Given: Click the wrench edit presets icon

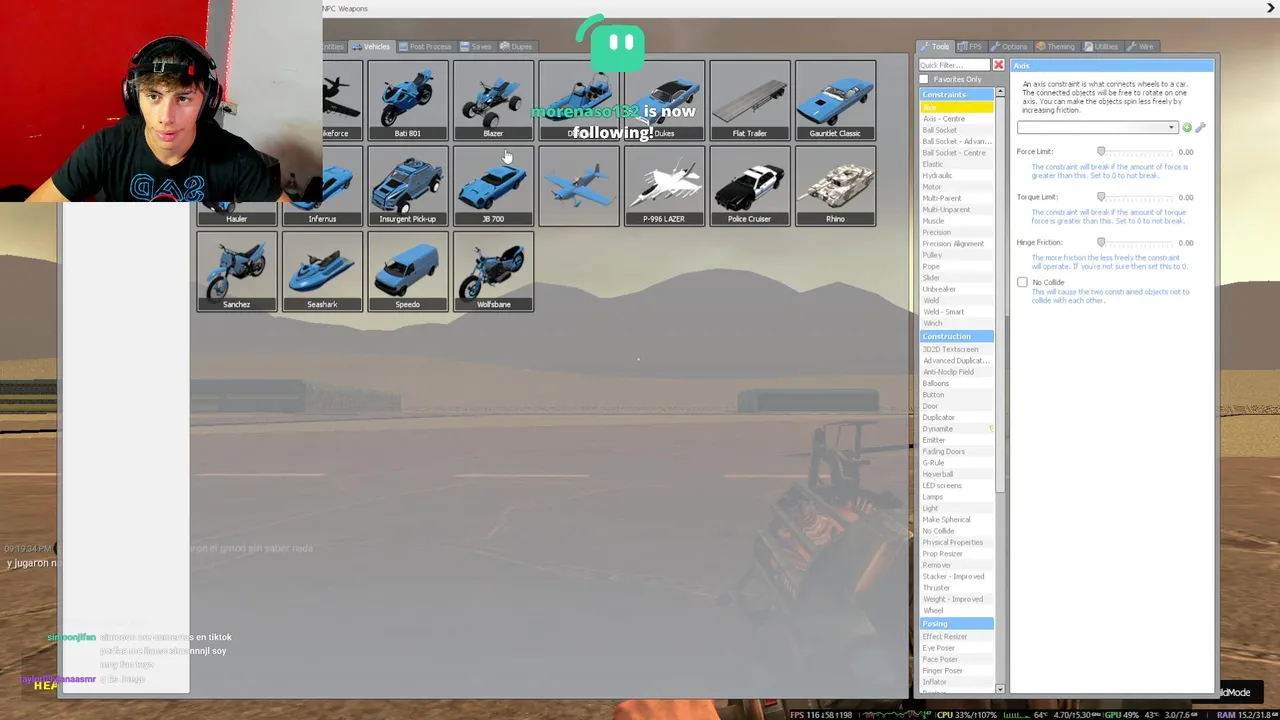Looking at the screenshot, I should pos(1200,127).
